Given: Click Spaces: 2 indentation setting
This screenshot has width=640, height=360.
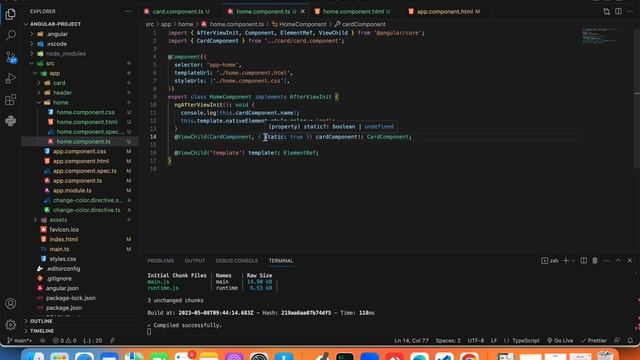Looking at the screenshot, I should 448,340.
